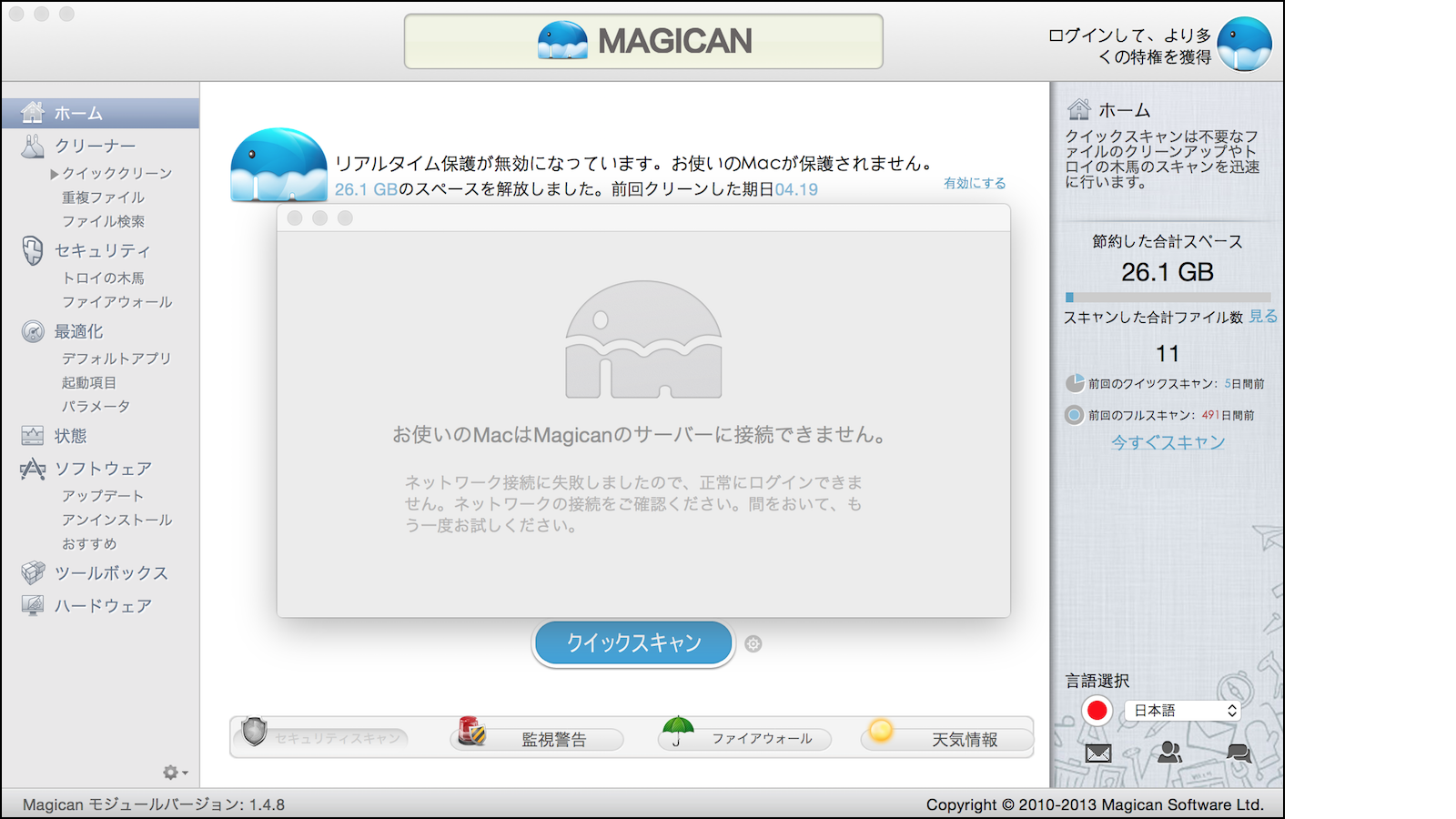Open アンインストール under Software
Screen dimensions: 1456x819
116,520
